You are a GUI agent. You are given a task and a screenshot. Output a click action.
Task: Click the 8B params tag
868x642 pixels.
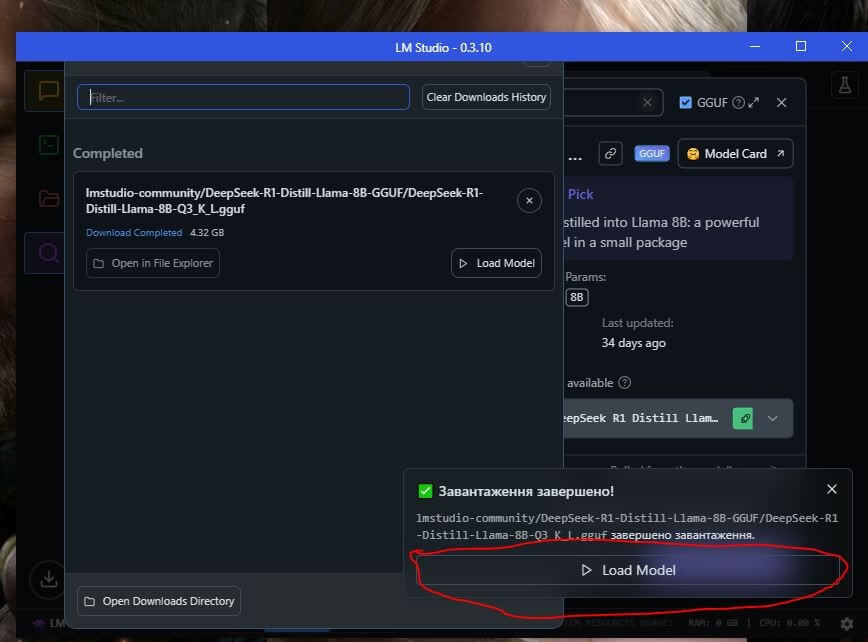577,297
